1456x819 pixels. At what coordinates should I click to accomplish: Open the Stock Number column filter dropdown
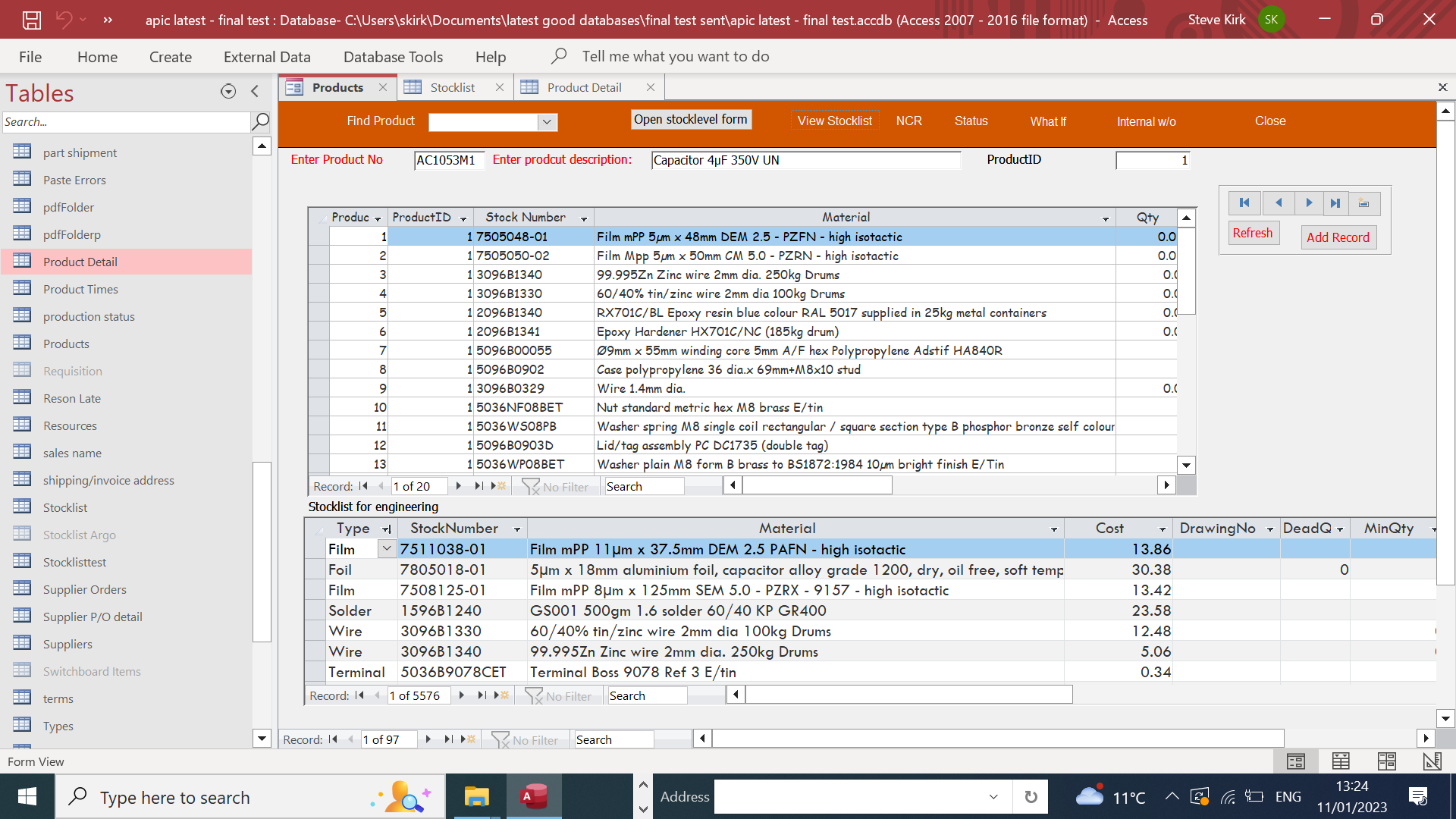(584, 218)
